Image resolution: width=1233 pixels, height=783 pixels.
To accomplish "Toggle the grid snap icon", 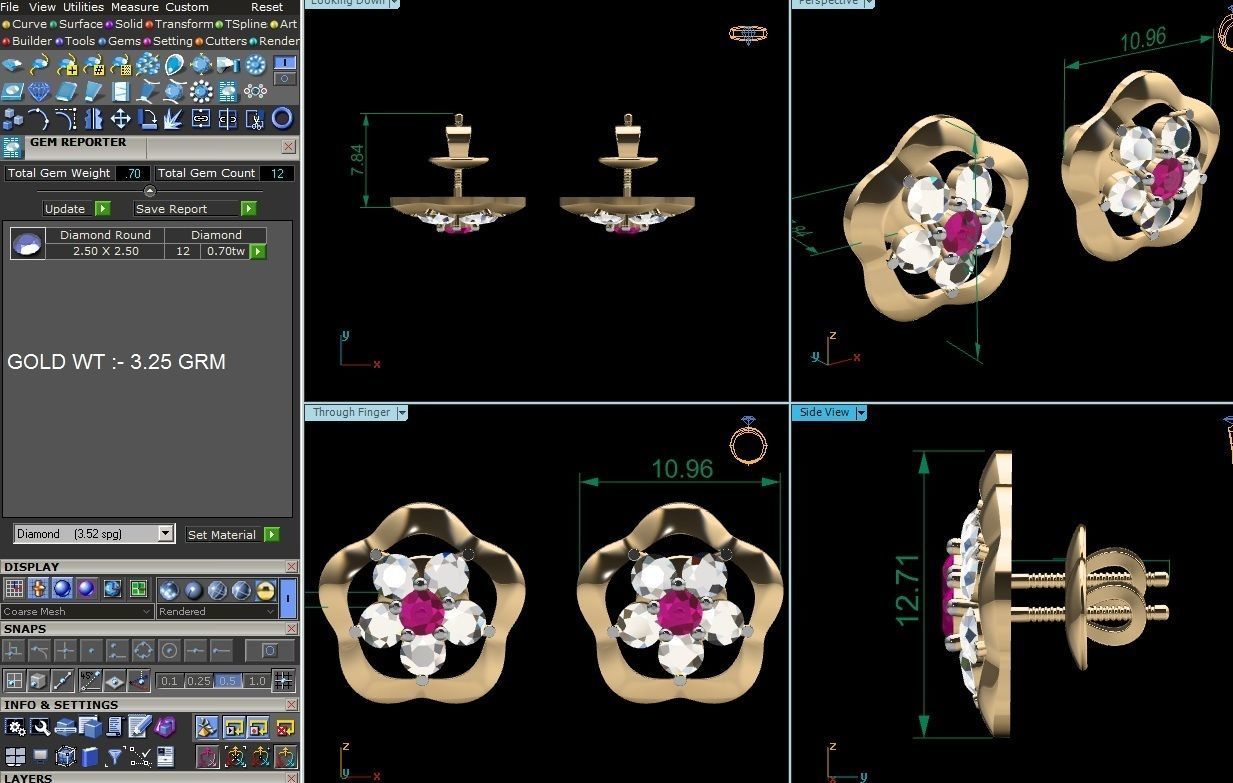I will tap(283, 681).
